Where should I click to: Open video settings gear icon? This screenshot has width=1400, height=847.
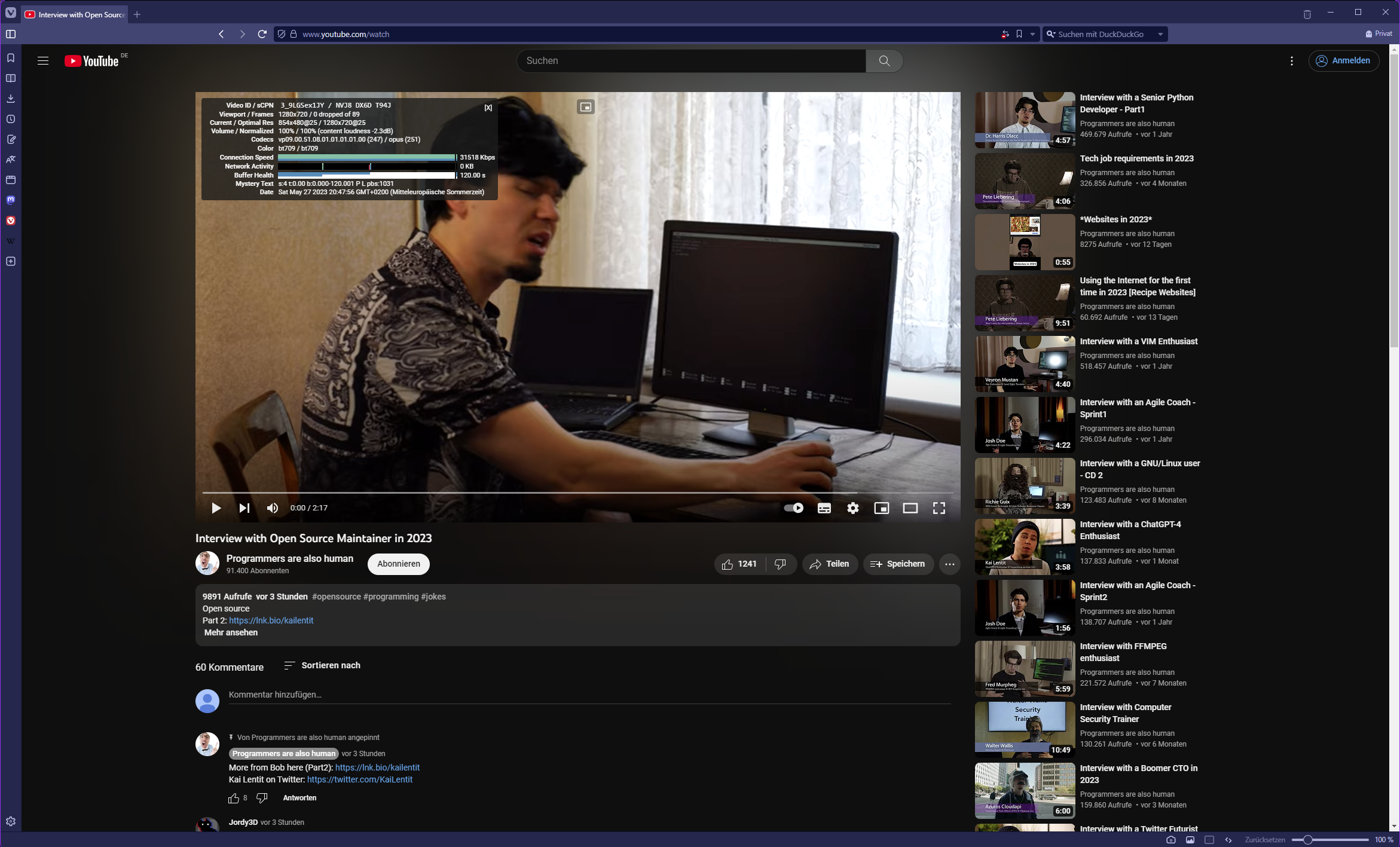point(852,508)
